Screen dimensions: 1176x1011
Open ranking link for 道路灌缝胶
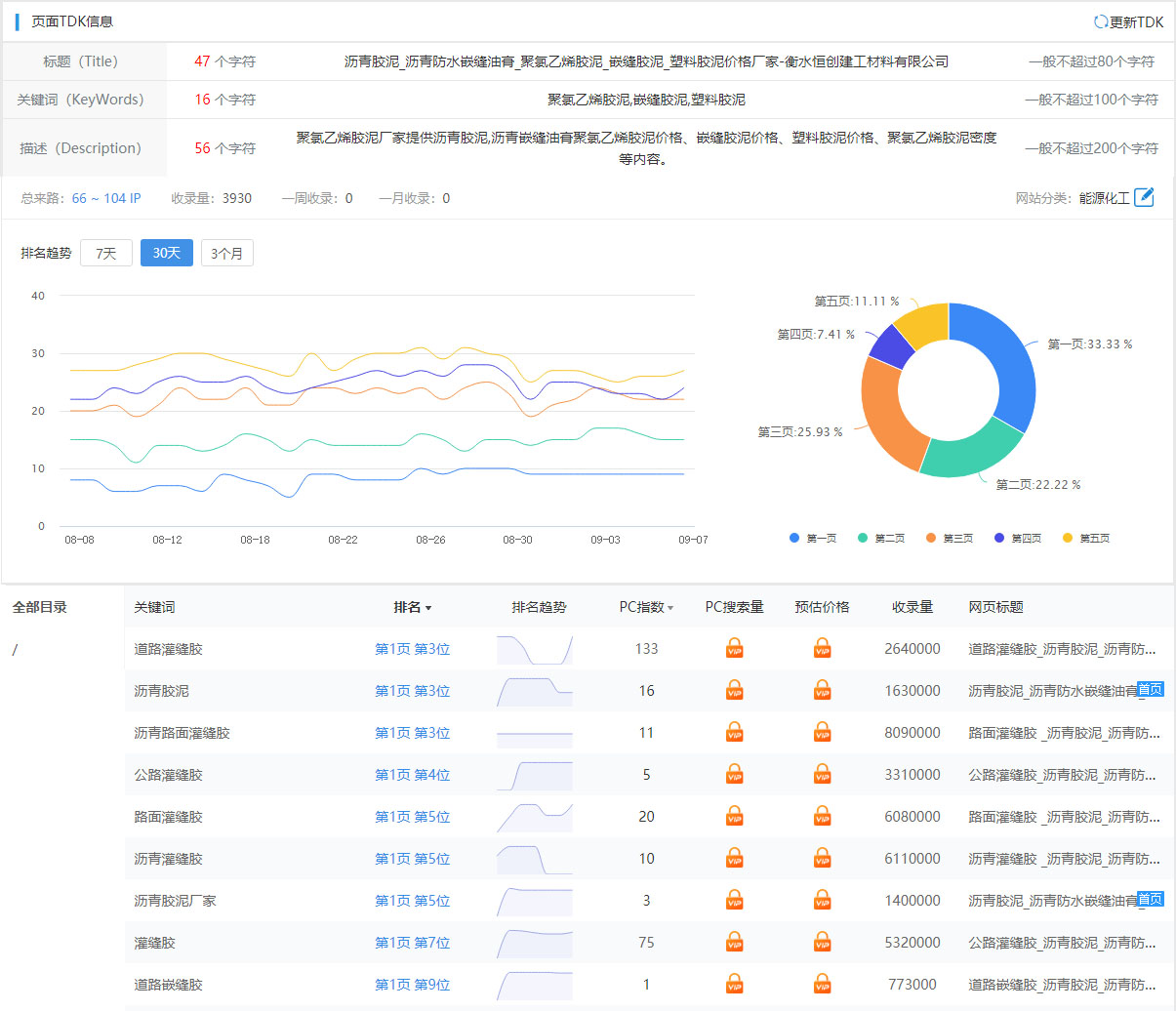pyautogui.click(x=412, y=648)
